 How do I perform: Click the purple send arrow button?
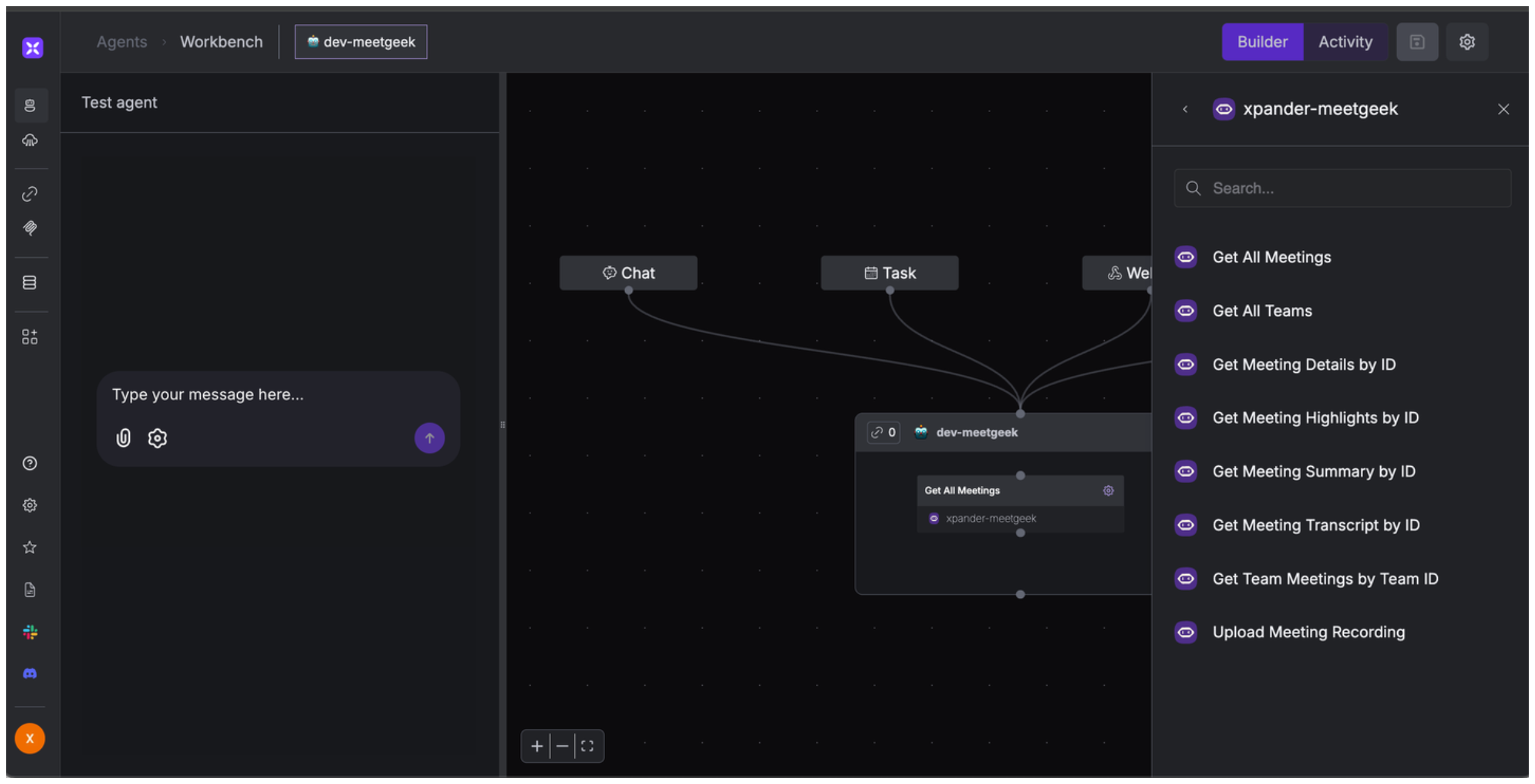(430, 437)
